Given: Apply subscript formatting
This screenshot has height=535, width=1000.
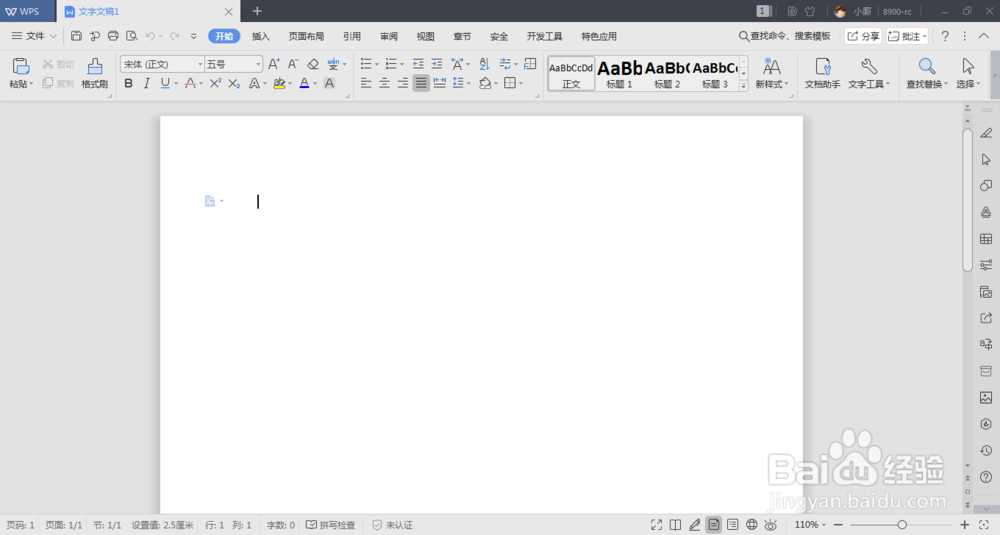Looking at the screenshot, I should click(234, 84).
